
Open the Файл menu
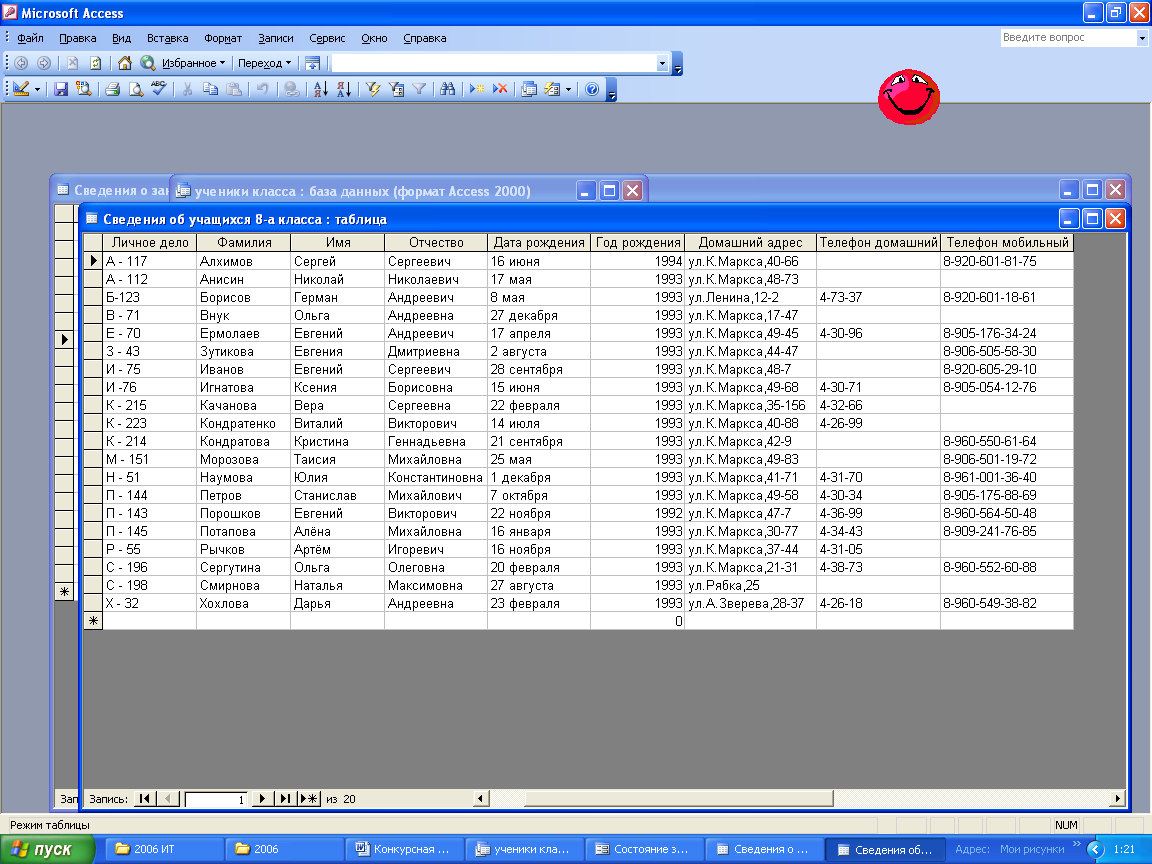click(30, 38)
